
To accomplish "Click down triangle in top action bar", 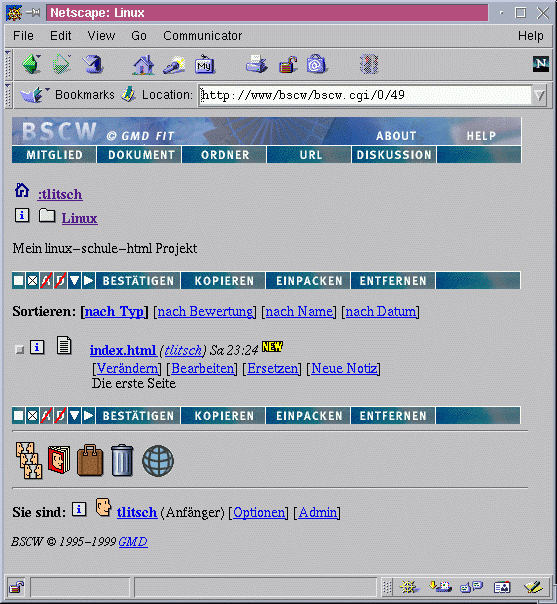I will tap(74, 280).
